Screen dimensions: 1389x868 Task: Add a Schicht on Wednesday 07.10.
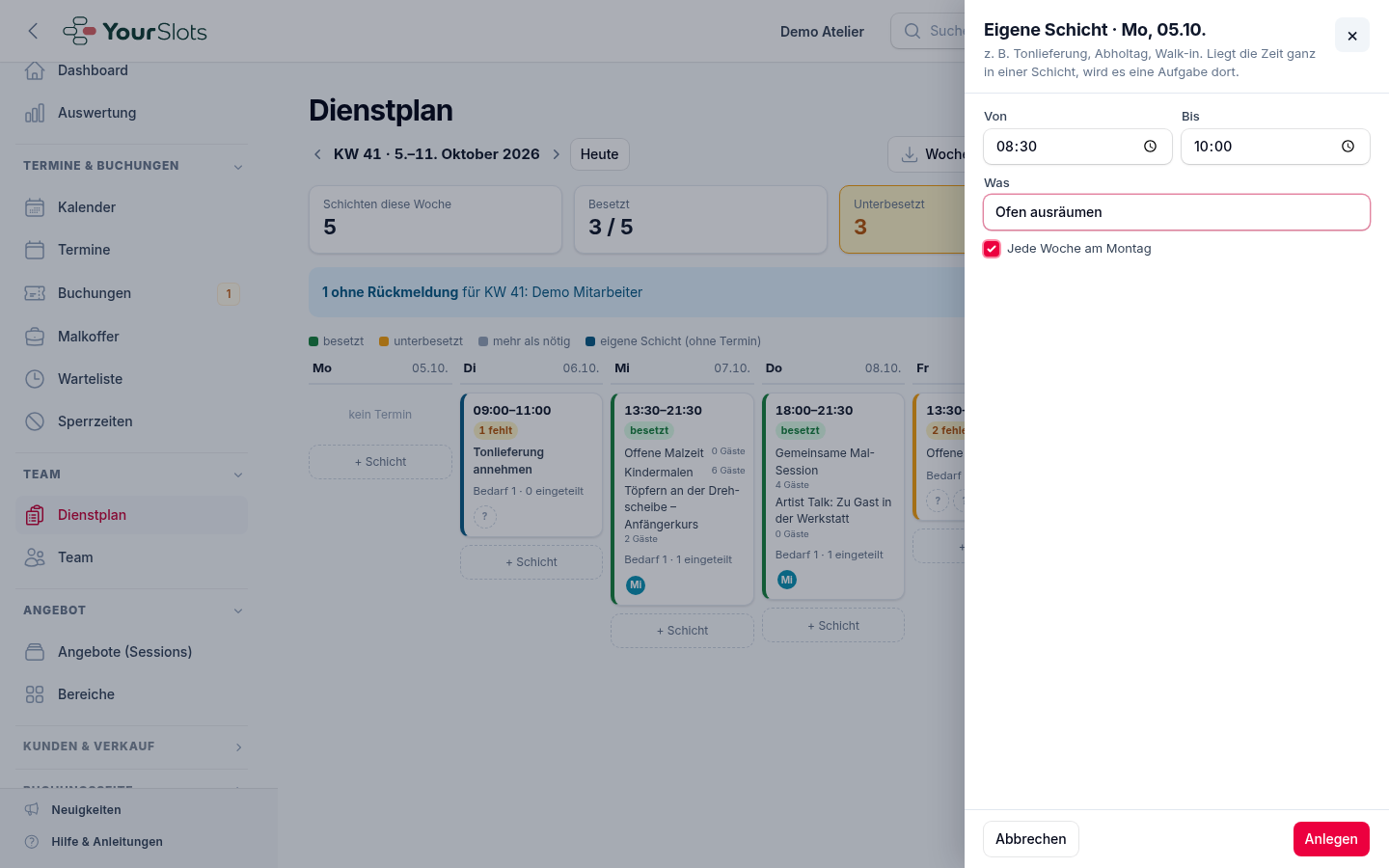682,631
